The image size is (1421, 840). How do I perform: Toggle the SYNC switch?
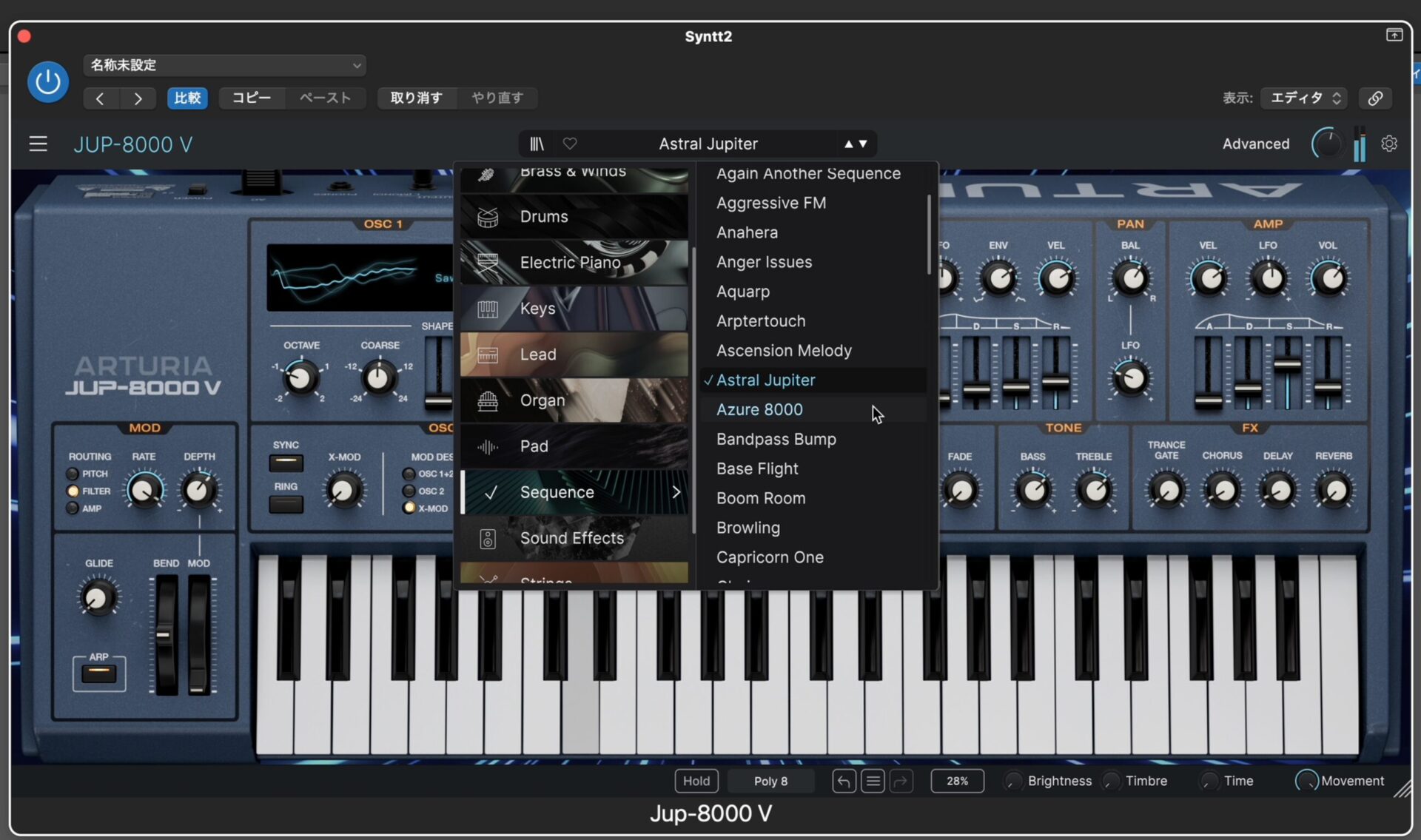[286, 463]
